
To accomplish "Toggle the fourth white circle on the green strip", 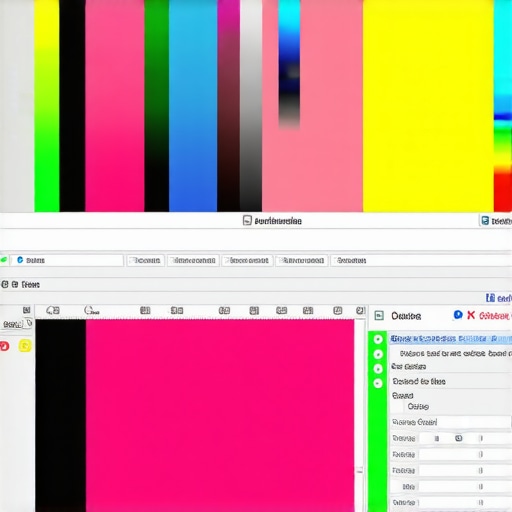I will point(378,383).
